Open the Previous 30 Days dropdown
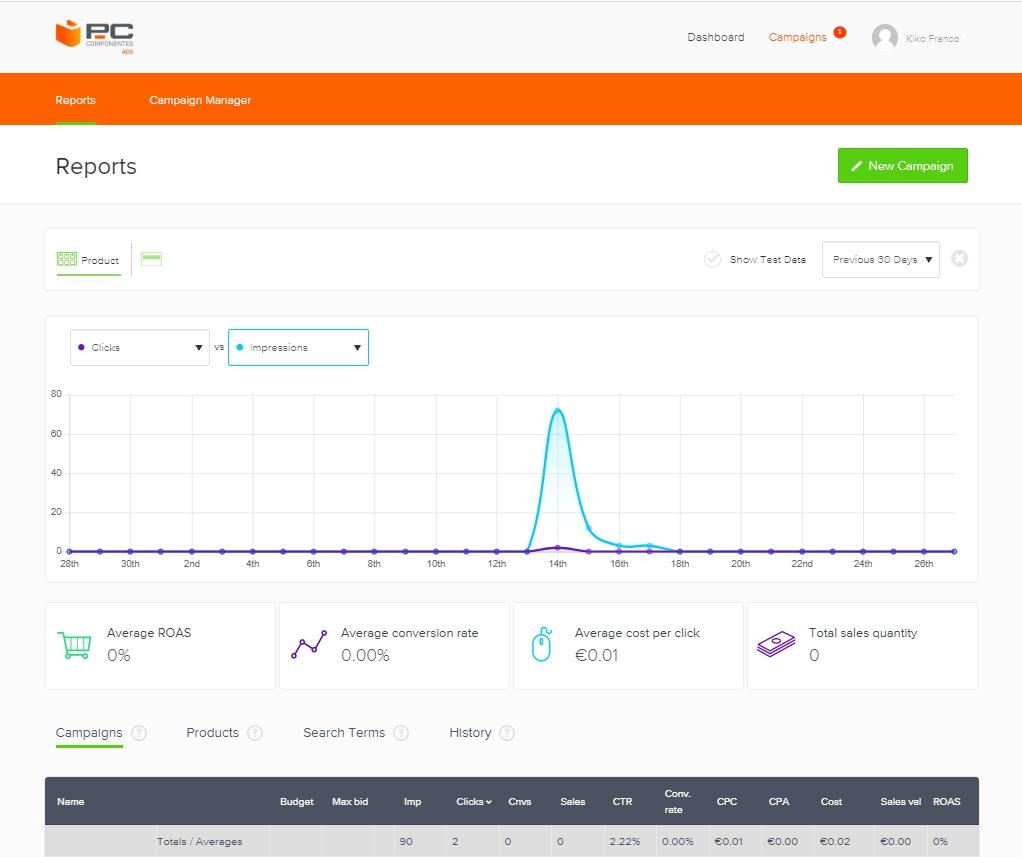This screenshot has width=1022, height=857. [x=880, y=260]
